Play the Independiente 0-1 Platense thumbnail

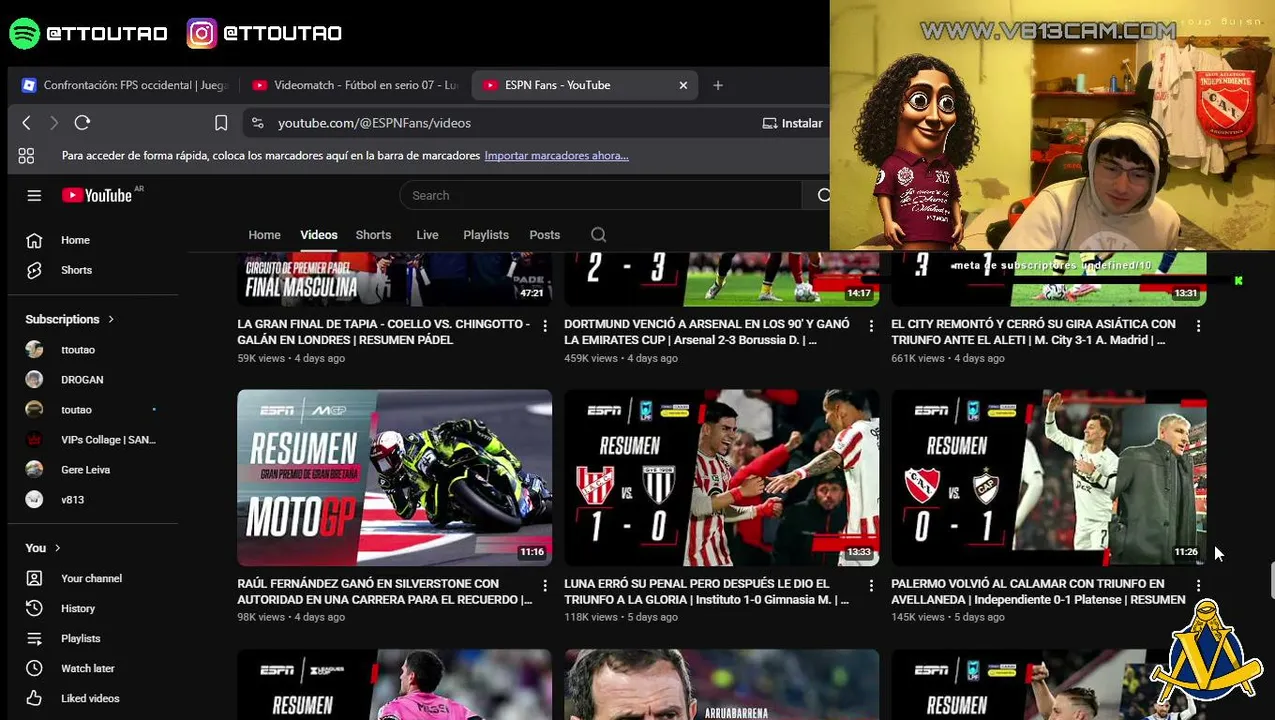(x=1048, y=478)
